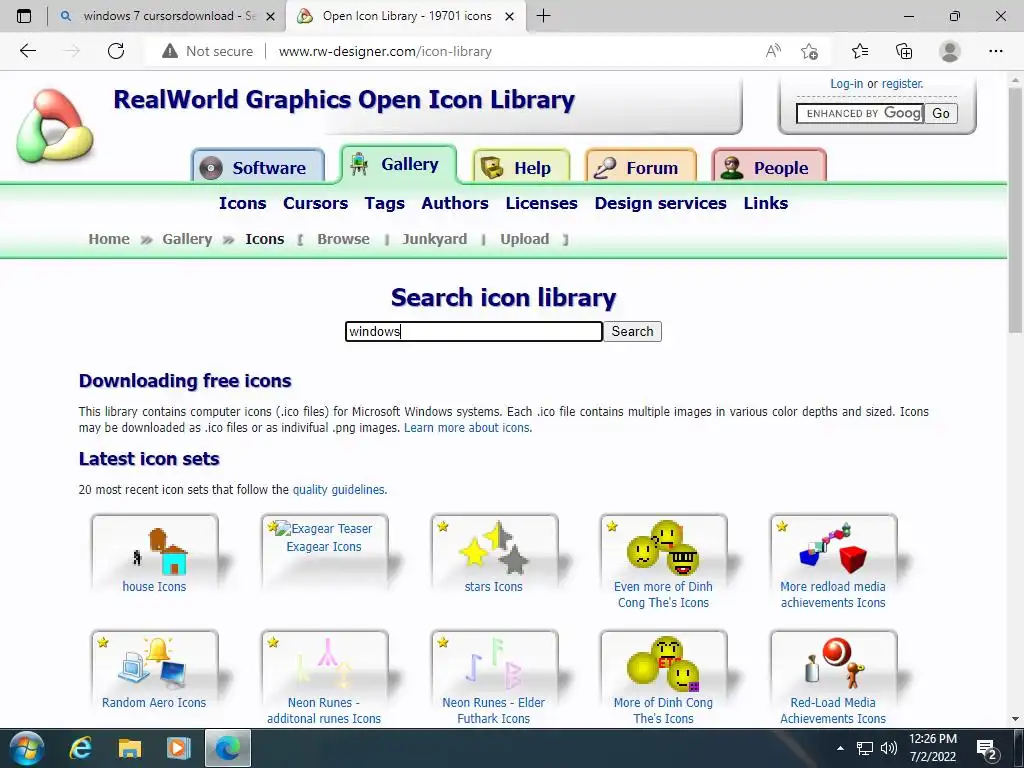Click the RealWorld Graphics logo
The height and width of the screenshot is (768, 1024).
click(x=55, y=125)
